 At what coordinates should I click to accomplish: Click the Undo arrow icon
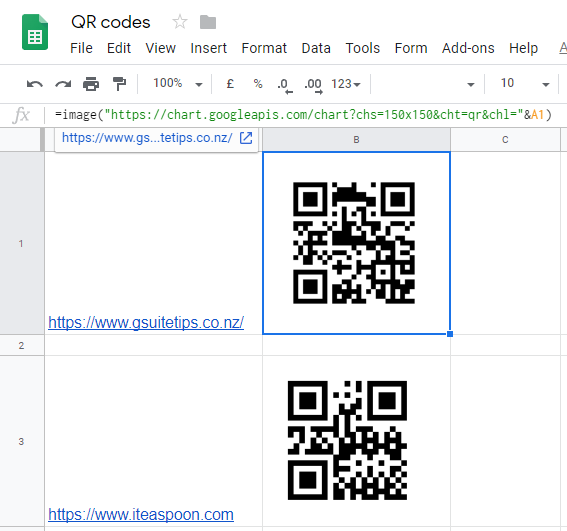(35, 84)
